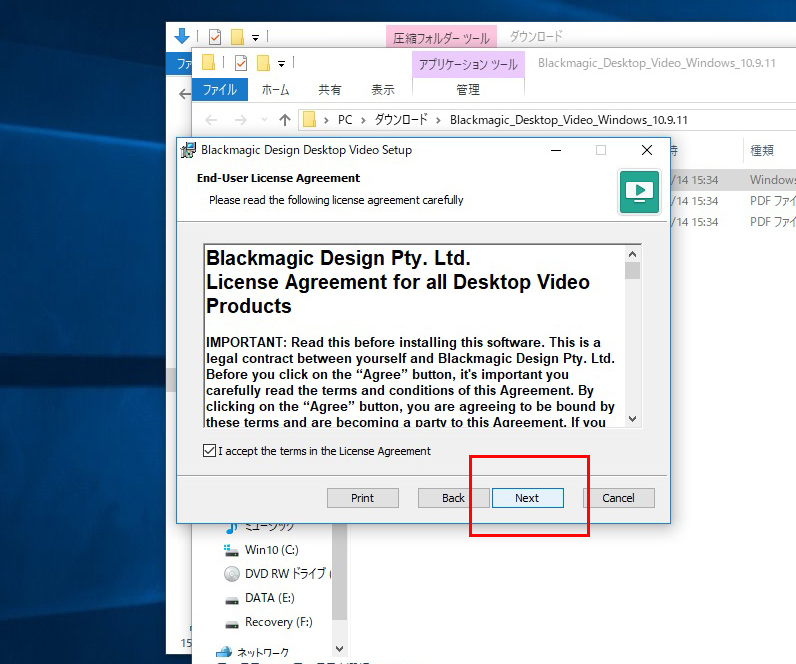Screen dimensions: 796x664
Task: Open the ホーム ribbon tab
Action: tap(276, 90)
